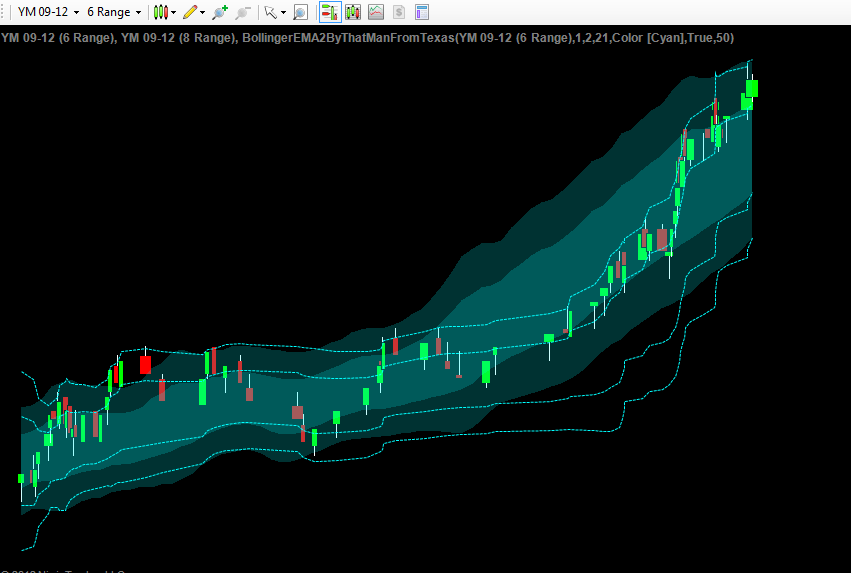Expand the drawing tools dropdown arrow
This screenshot has height=573, width=851.
pyautogui.click(x=202, y=12)
